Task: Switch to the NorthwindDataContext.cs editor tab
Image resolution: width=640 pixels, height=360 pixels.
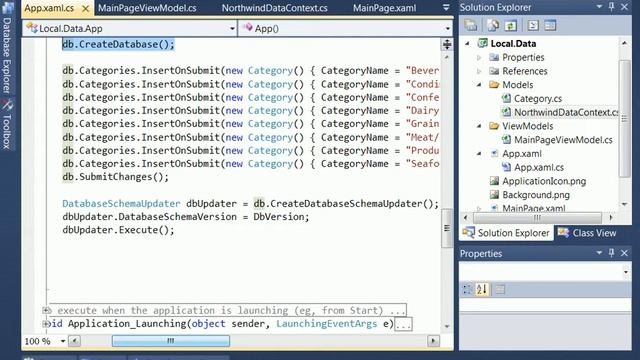Action: [x=274, y=8]
